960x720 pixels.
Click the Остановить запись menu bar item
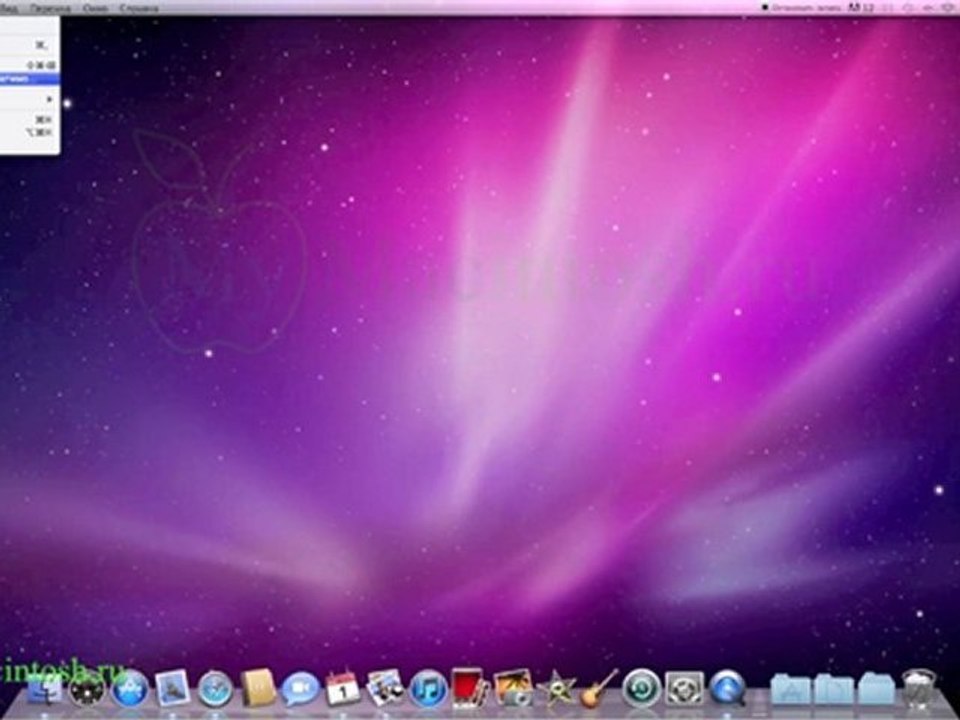pyautogui.click(x=800, y=7)
